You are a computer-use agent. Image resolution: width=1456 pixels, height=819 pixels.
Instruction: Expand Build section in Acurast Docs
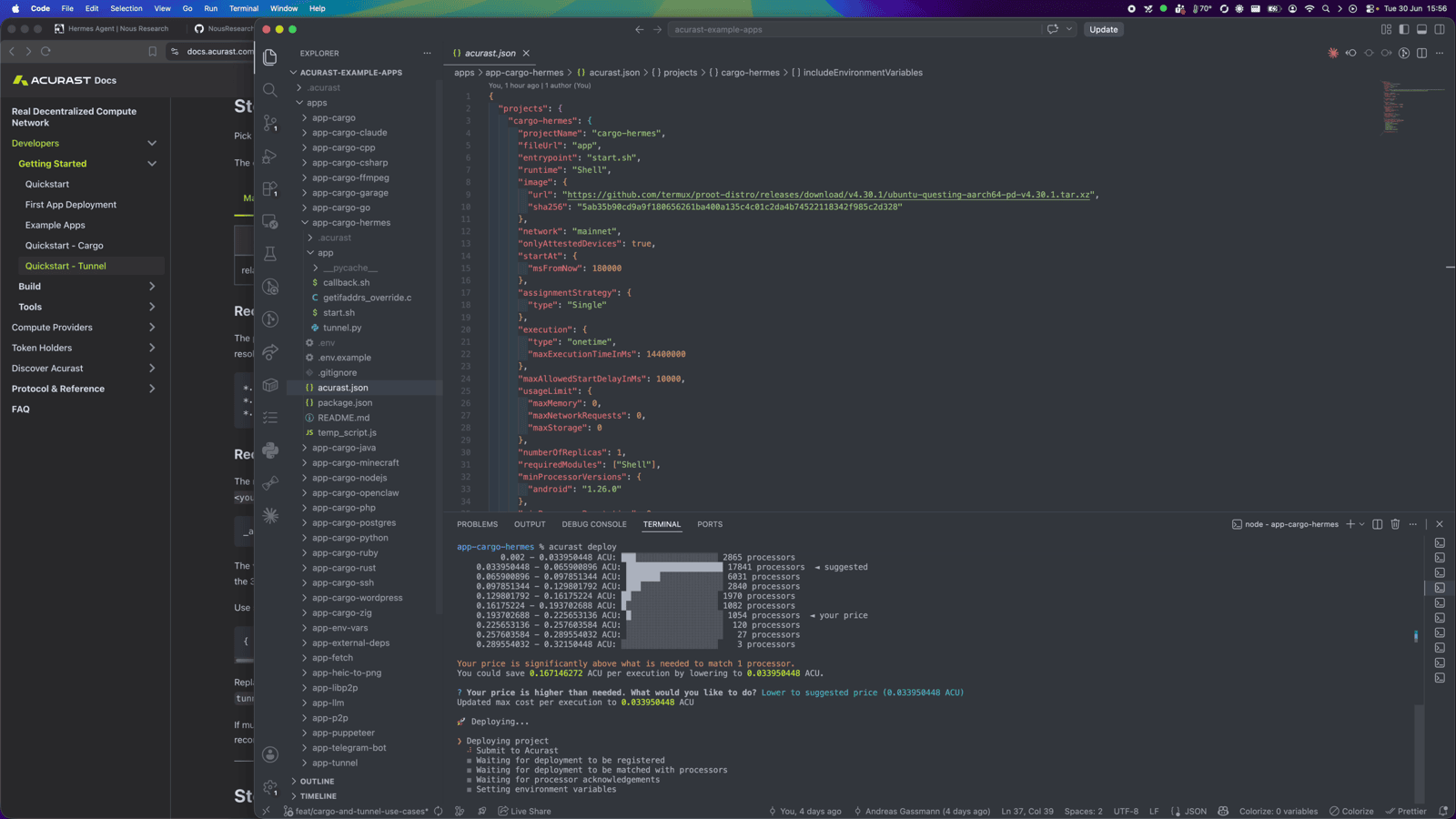coord(152,287)
